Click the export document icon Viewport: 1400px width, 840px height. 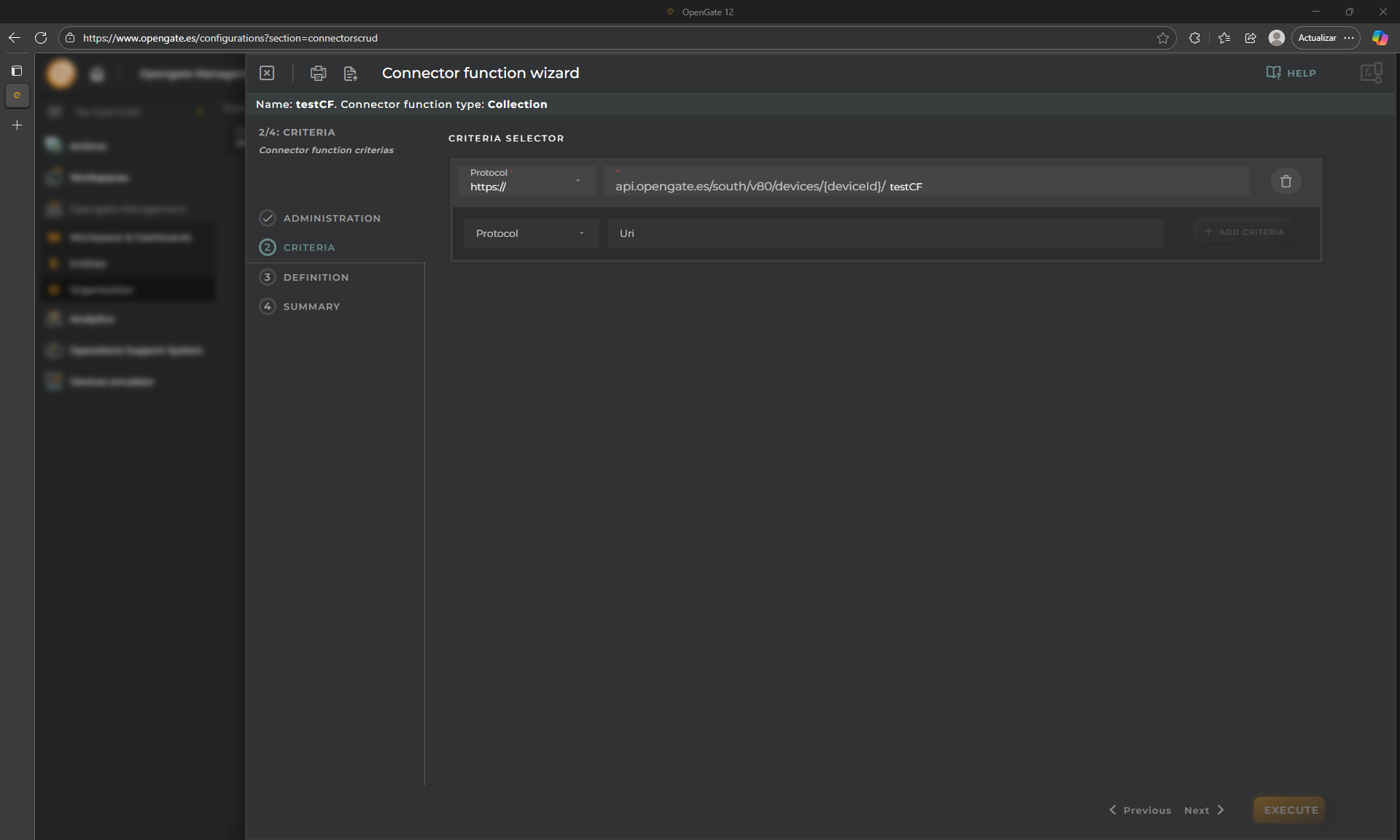click(x=351, y=73)
